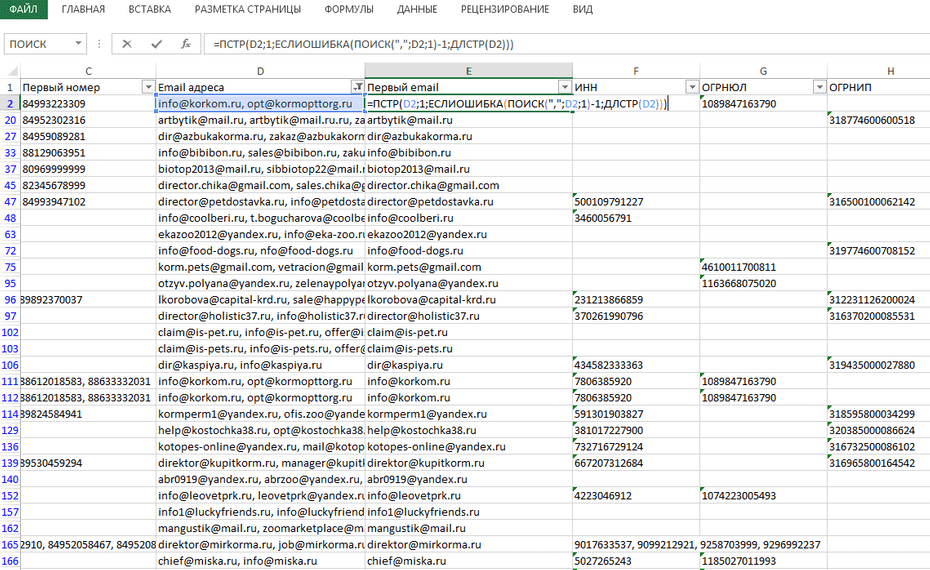Click ОГРНЮЛ cell 4610011700811

(x=763, y=267)
